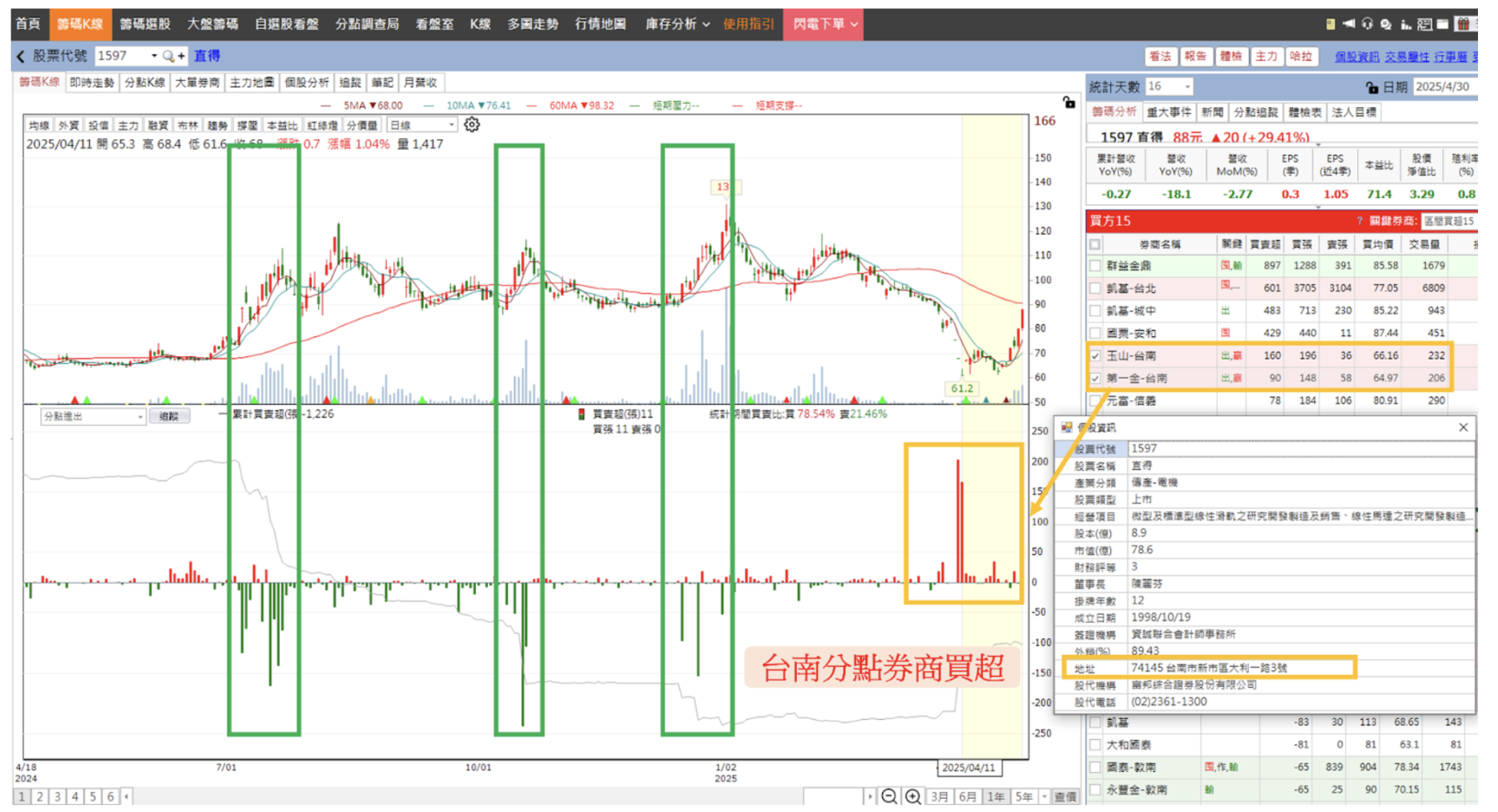Viewport: 1498px width, 812px height.
Task: Switch to the 重大事件 tab
Action: [x=1168, y=112]
